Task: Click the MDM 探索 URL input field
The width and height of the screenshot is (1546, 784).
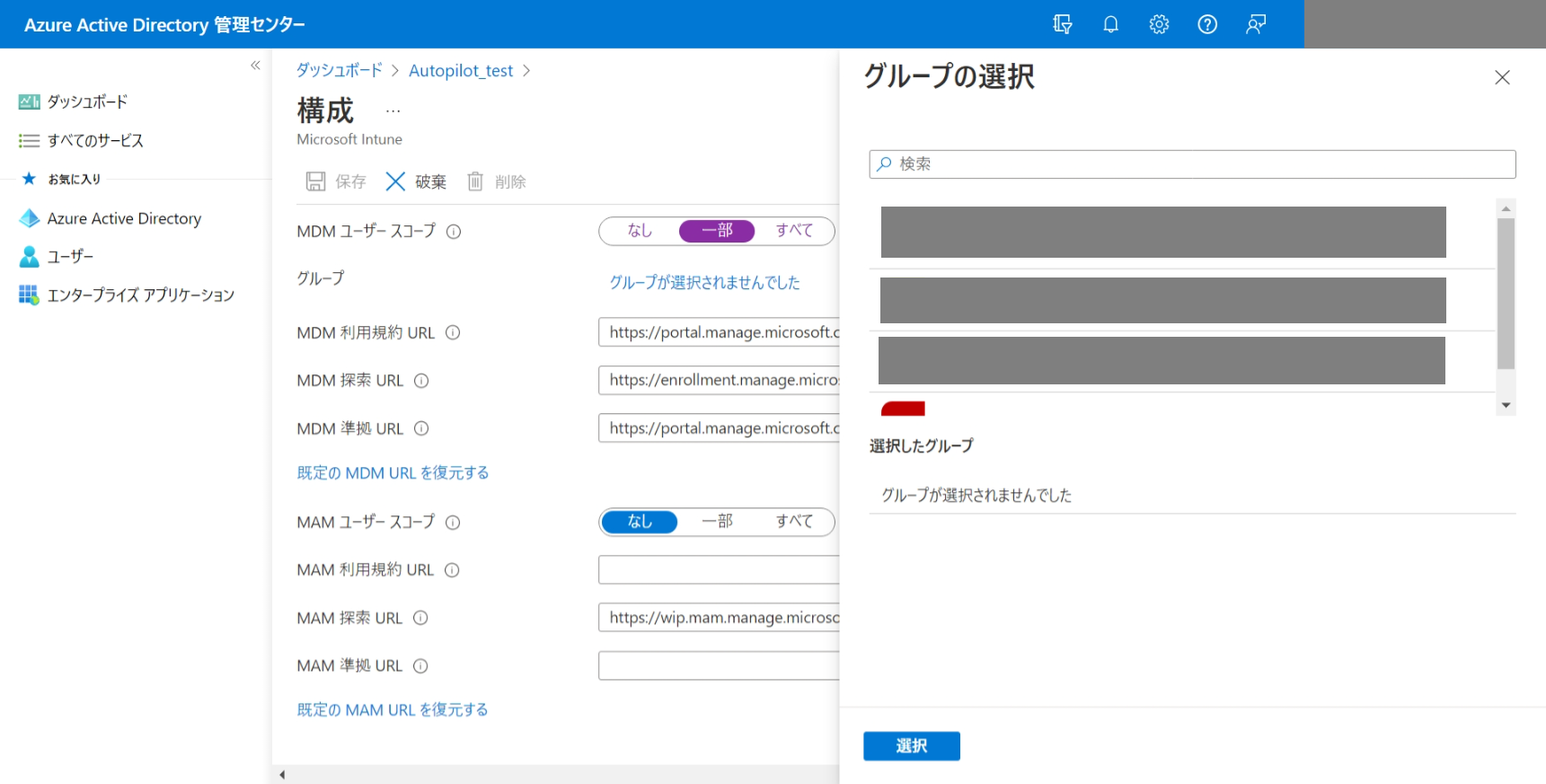Action: pos(719,380)
